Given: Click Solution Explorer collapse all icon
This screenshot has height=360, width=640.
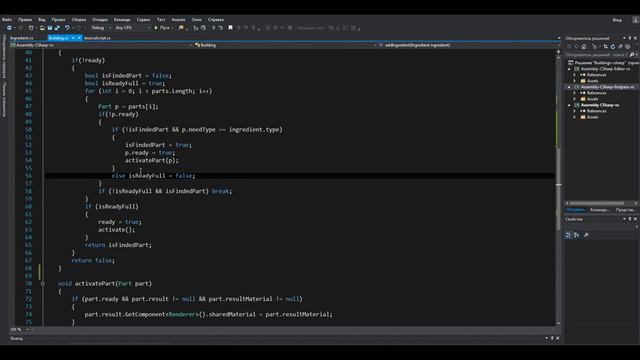Looking at the screenshot, I should pos(620,47).
